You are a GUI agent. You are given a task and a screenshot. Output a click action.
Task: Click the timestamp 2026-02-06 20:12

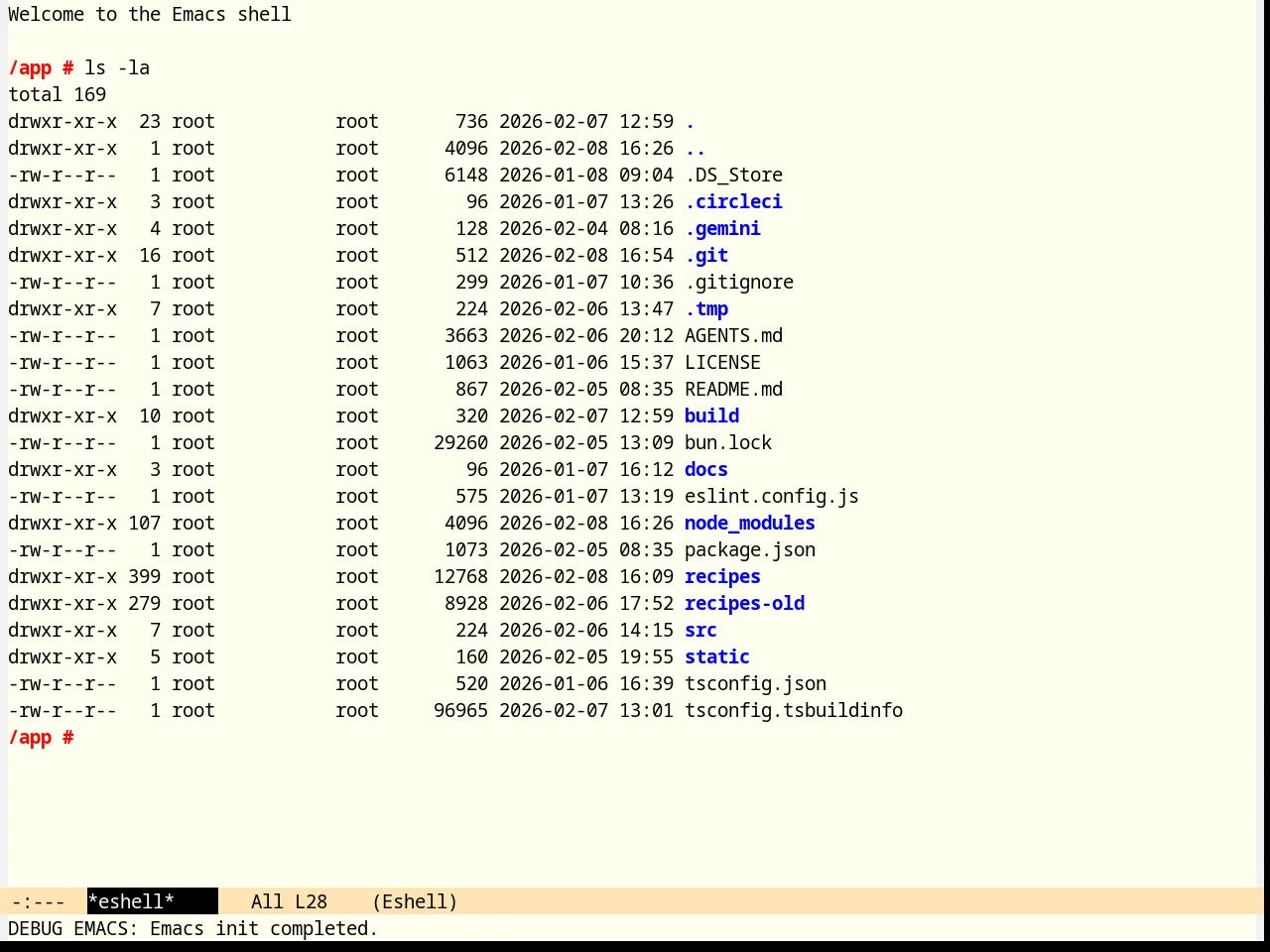click(x=586, y=336)
